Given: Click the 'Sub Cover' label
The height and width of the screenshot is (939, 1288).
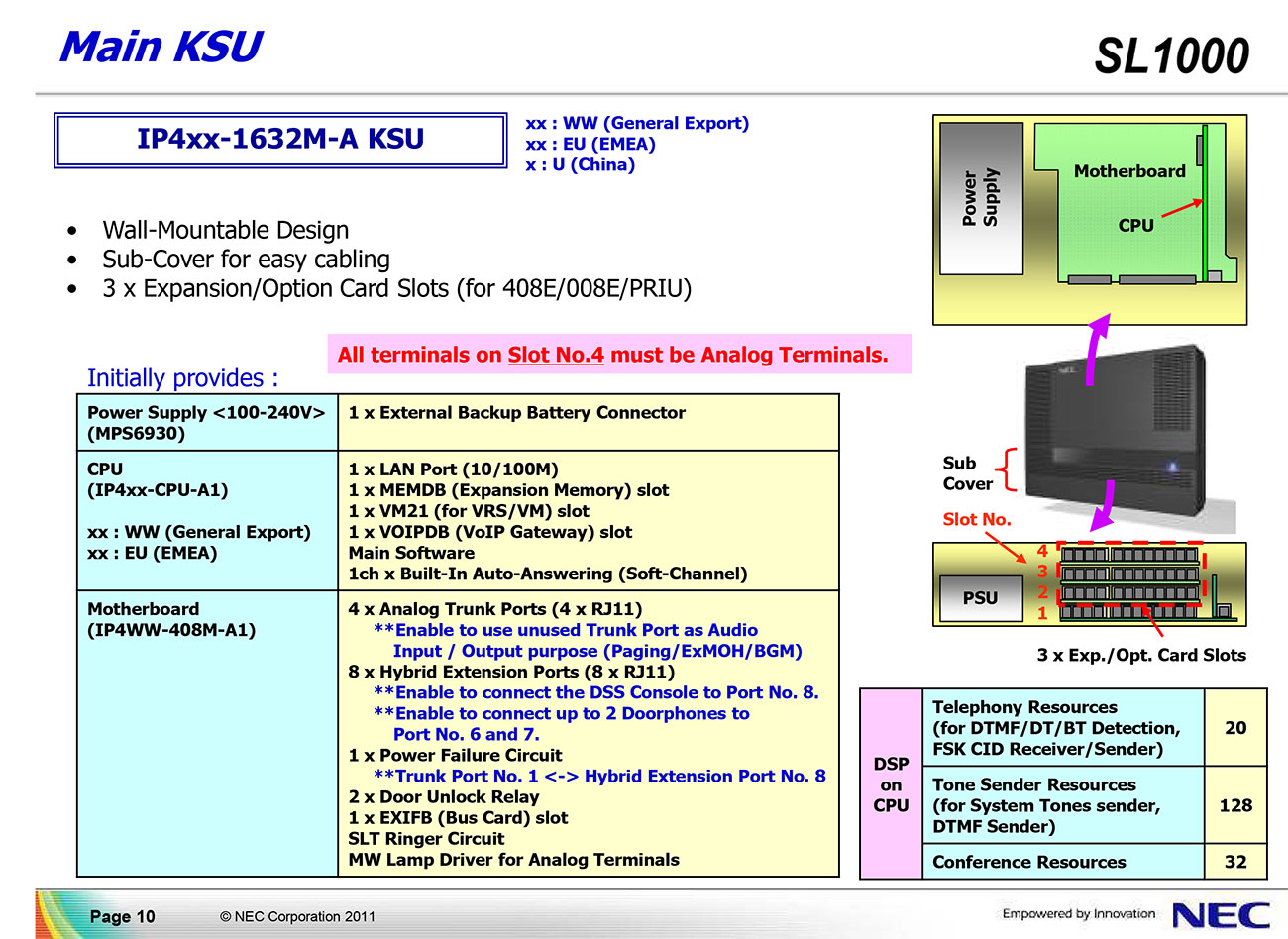Looking at the screenshot, I should pyautogui.click(x=967, y=473).
